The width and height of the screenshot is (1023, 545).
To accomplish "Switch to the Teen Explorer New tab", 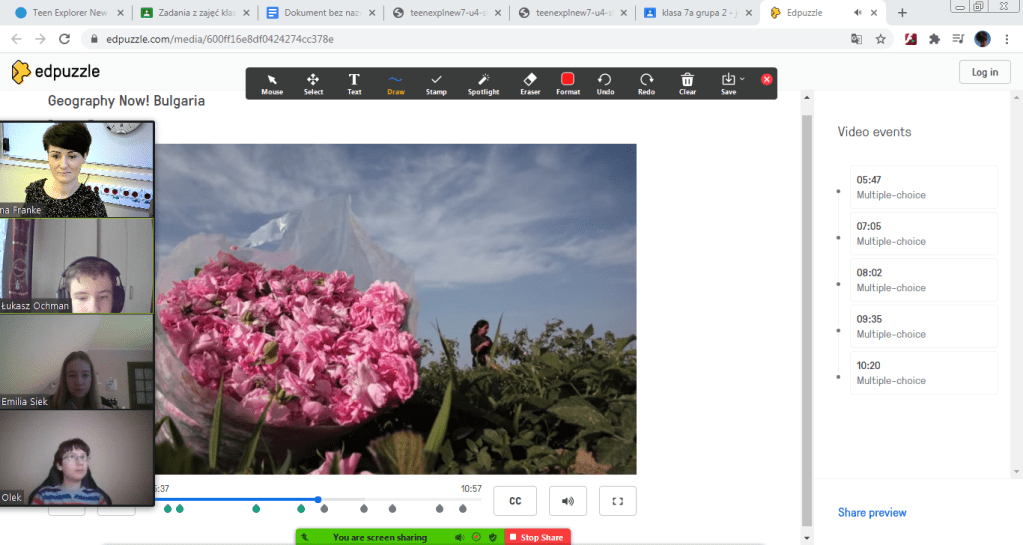I will (69, 13).
